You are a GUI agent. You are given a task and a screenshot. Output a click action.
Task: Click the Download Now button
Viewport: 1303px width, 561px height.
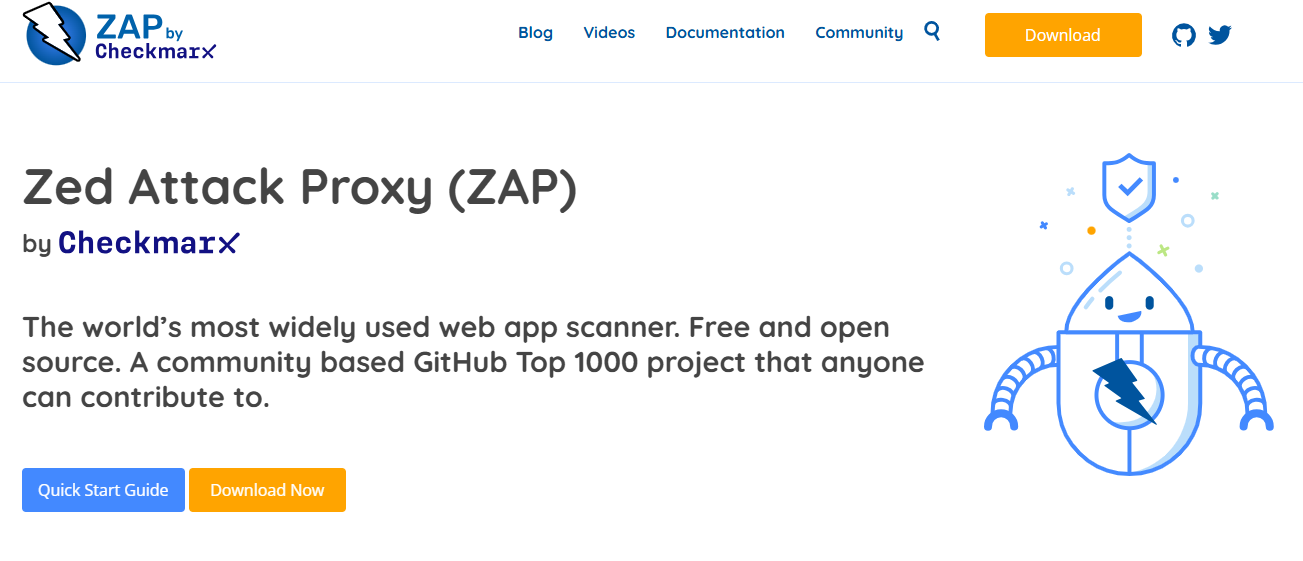(x=267, y=490)
